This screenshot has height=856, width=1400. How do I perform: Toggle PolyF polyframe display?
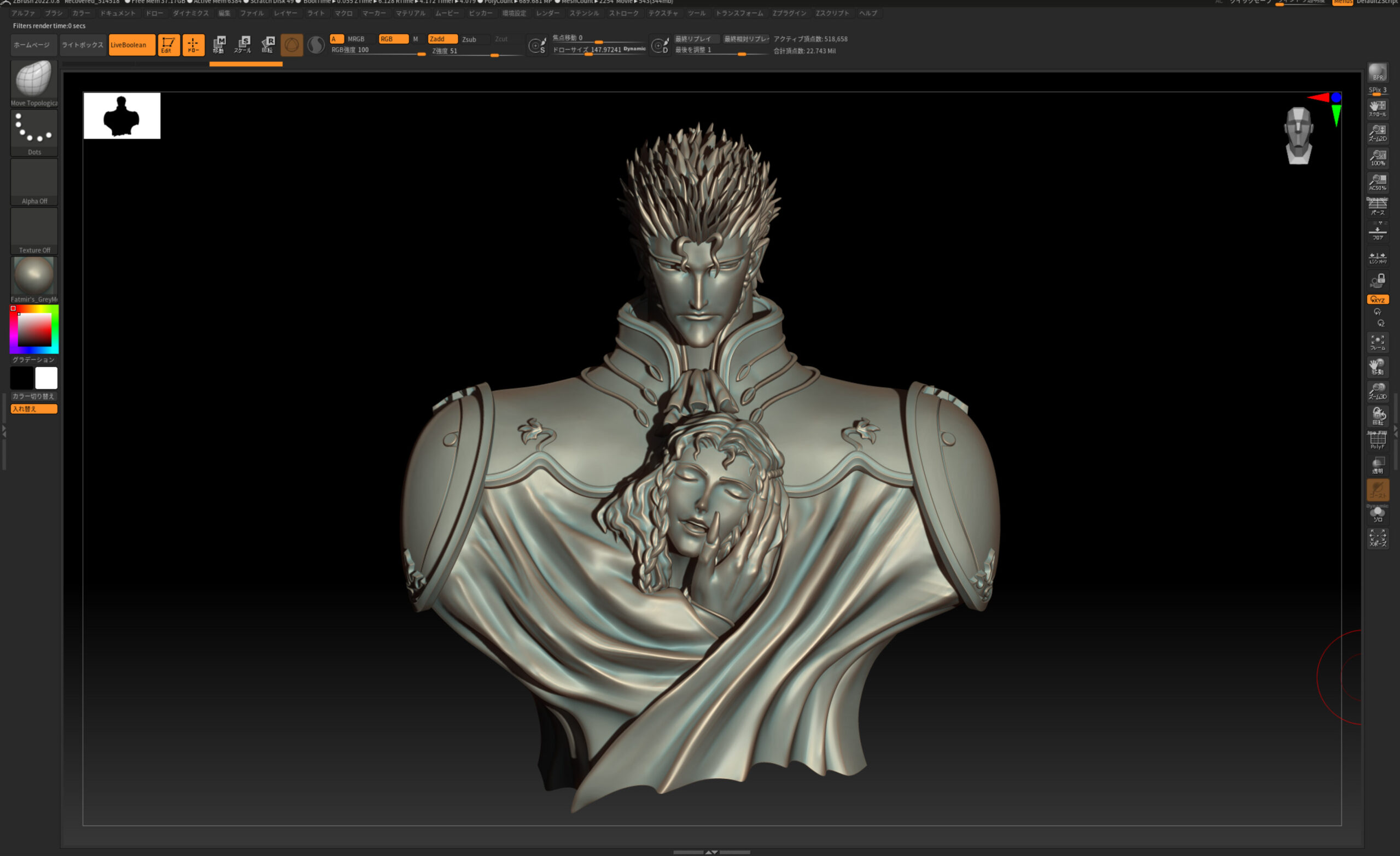[1378, 440]
